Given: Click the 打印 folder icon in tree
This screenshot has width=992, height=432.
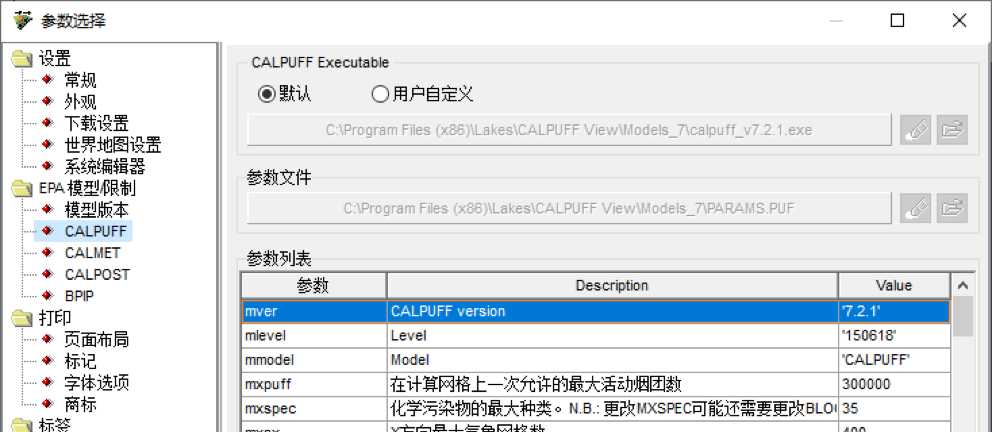Looking at the screenshot, I should tap(21, 319).
